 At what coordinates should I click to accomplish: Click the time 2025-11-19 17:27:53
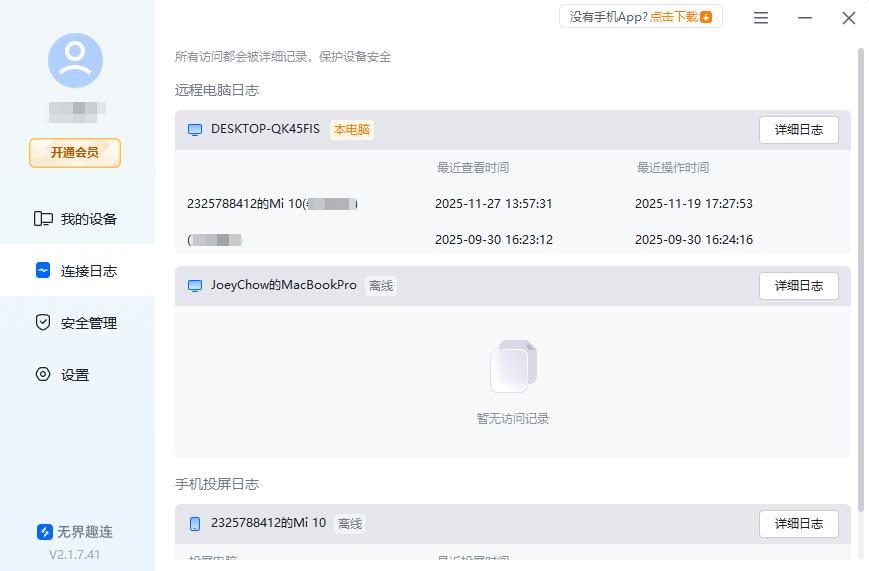[x=693, y=203]
